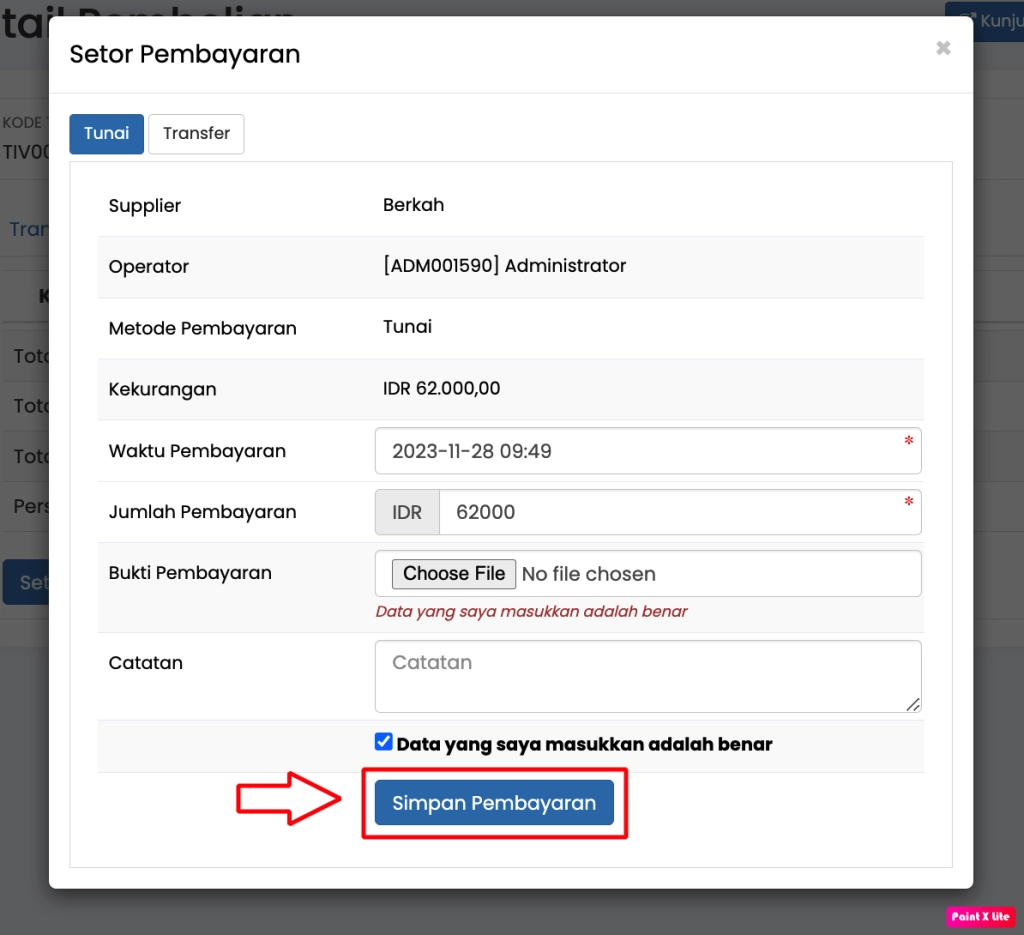Screen dimensions: 1024x935
Task: Close the Setor Pembayaran dialog
Action: pyautogui.click(x=943, y=48)
